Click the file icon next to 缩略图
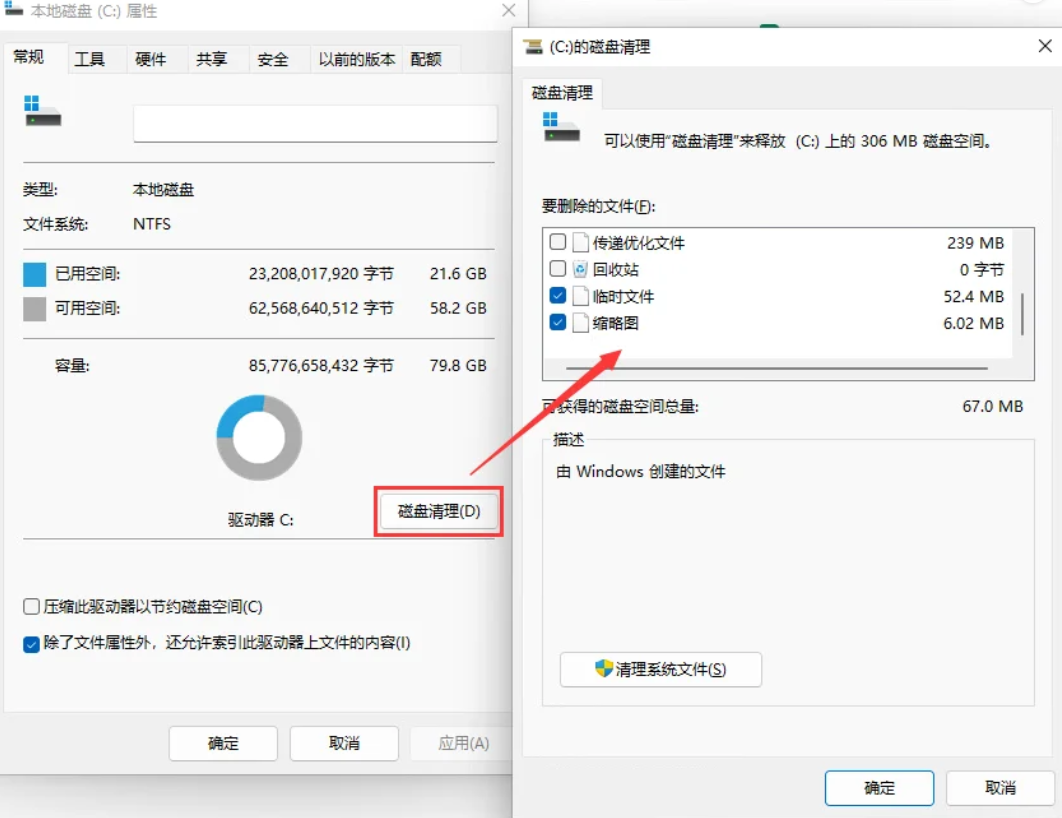1062x818 pixels. pos(580,323)
